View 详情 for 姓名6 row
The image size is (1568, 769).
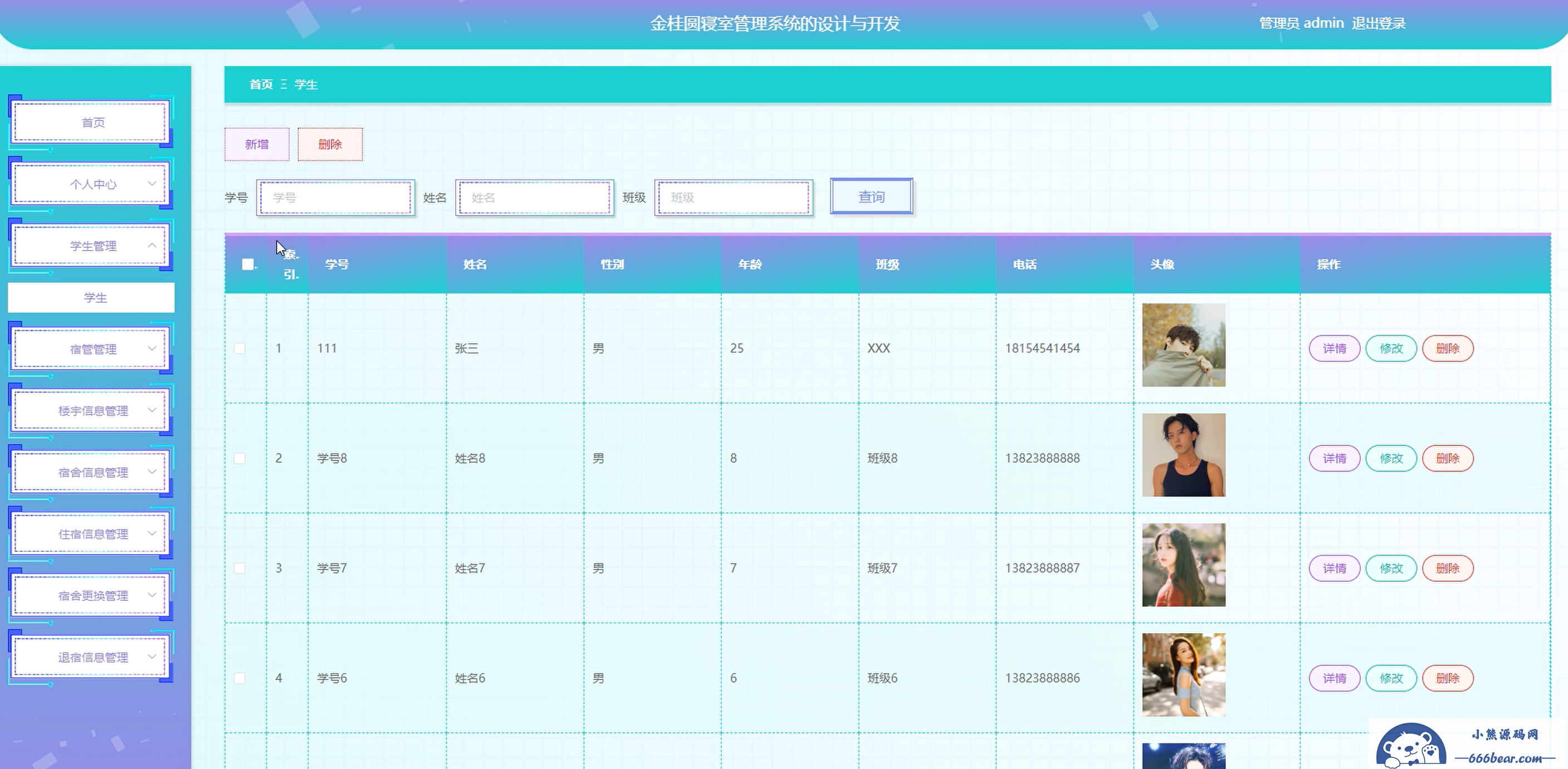[1334, 678]
